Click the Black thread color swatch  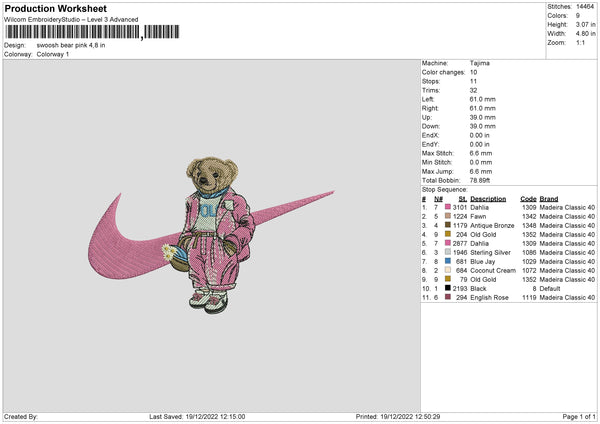pos(448,288)
